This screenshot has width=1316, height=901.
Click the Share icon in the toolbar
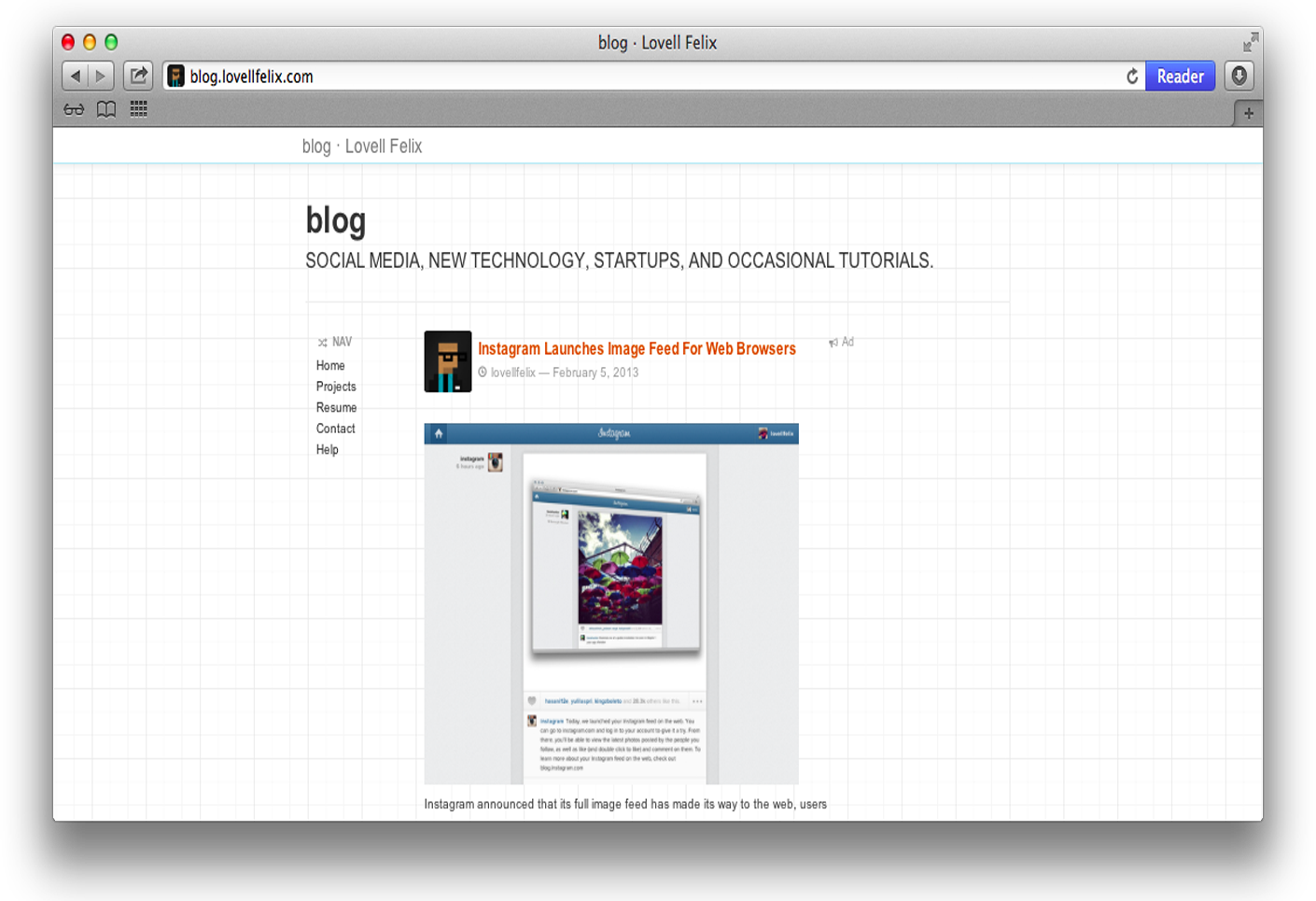point(137,76)
